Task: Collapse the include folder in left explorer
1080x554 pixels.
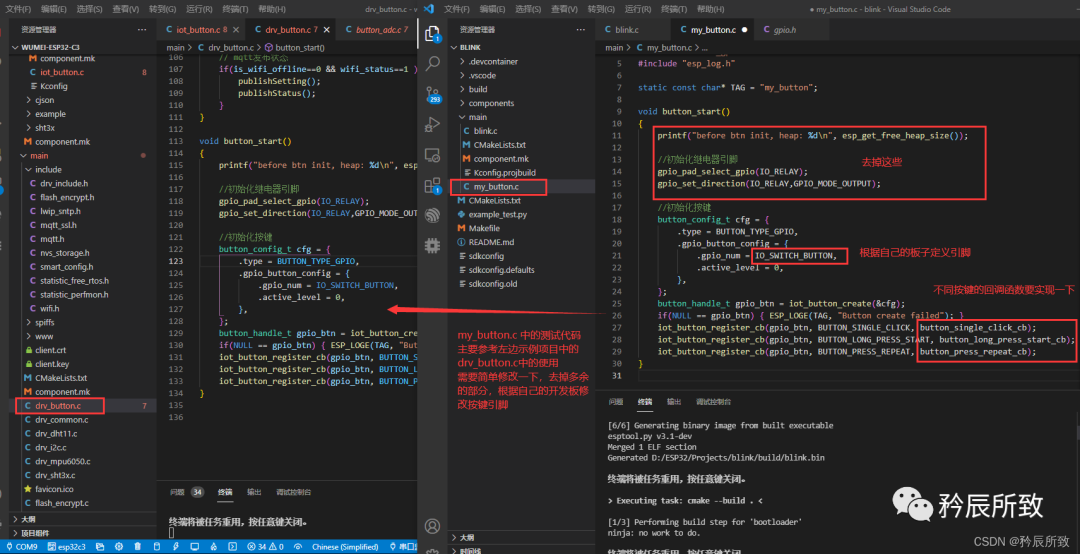Action: (x=47, y=170)
